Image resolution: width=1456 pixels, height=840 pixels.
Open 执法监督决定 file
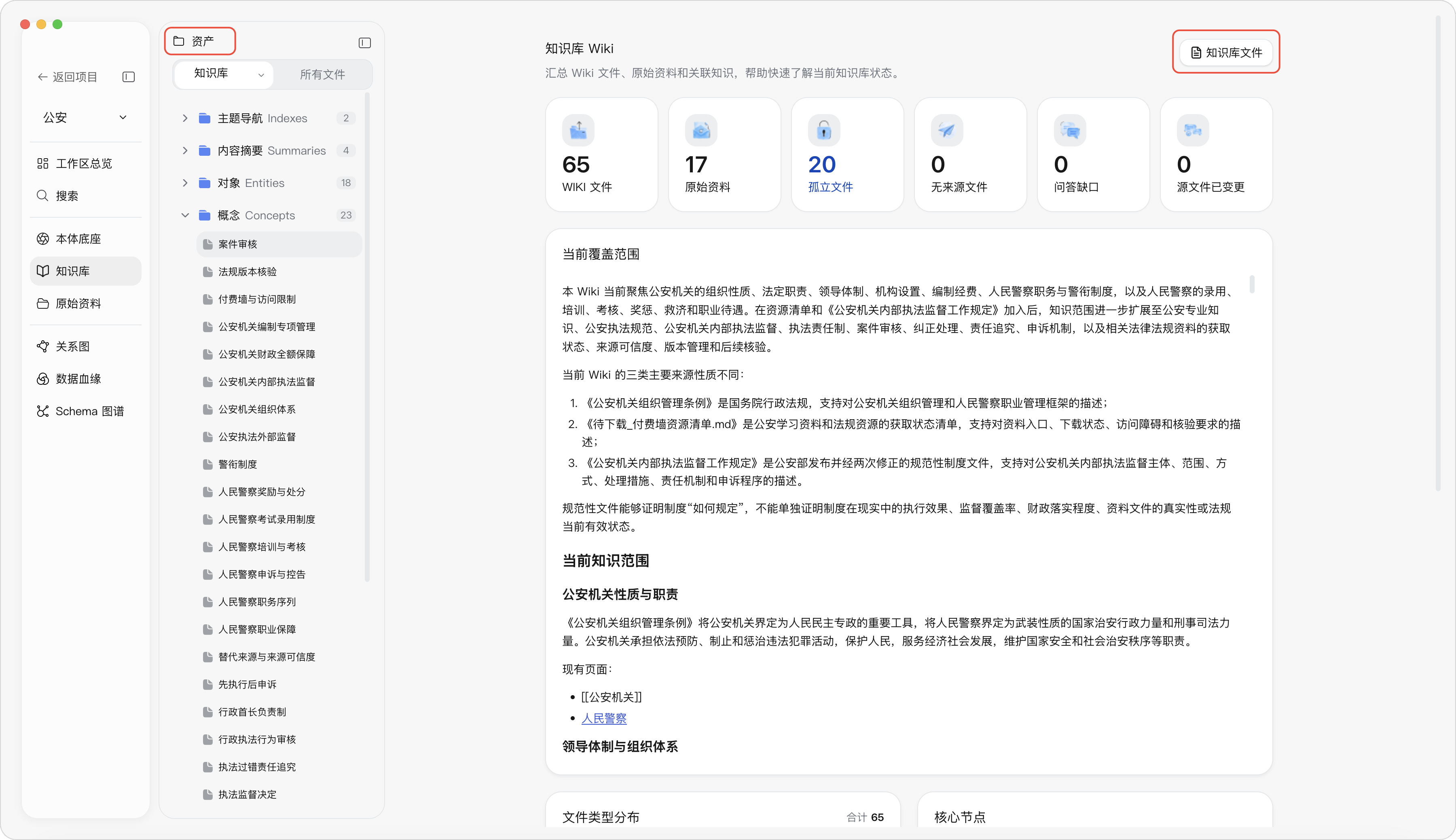click(279, 795)
